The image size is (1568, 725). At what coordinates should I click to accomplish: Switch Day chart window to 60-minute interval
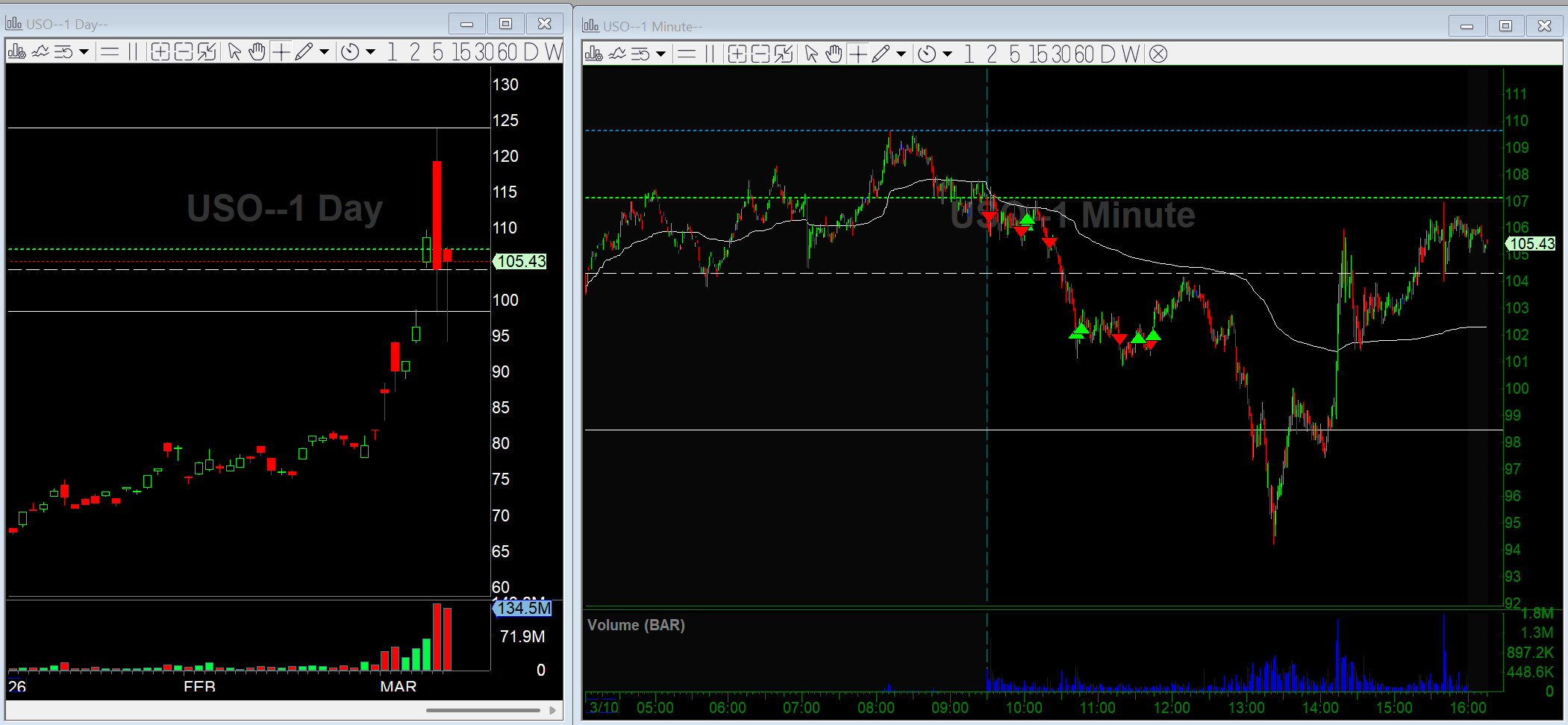click(x=507, y=51)
